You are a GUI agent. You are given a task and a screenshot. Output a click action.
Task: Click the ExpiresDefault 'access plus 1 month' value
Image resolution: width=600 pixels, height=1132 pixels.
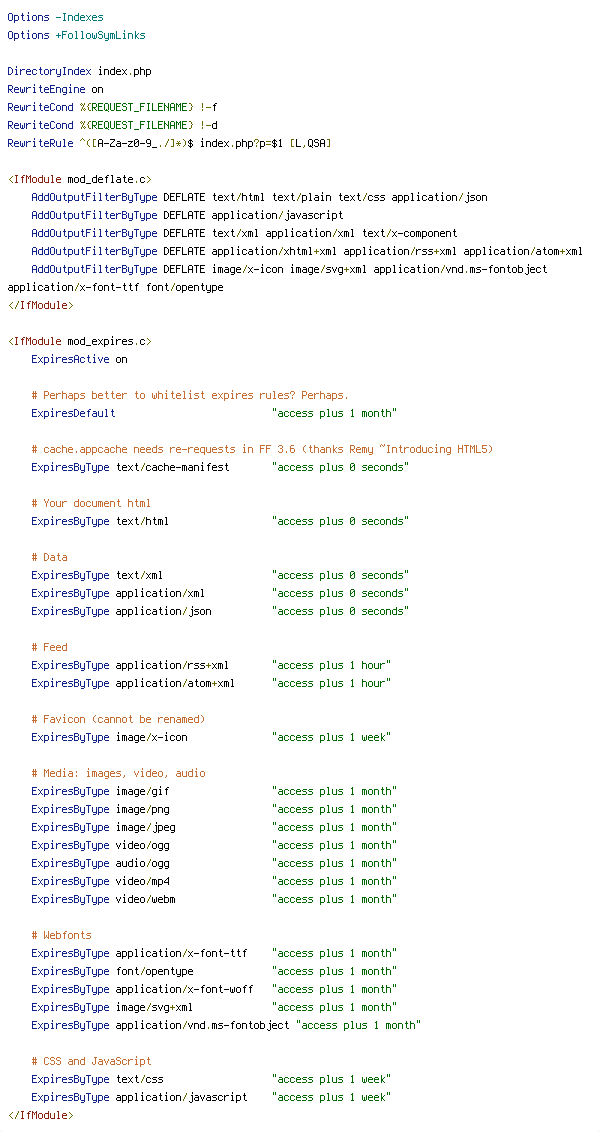click(334, 413)
